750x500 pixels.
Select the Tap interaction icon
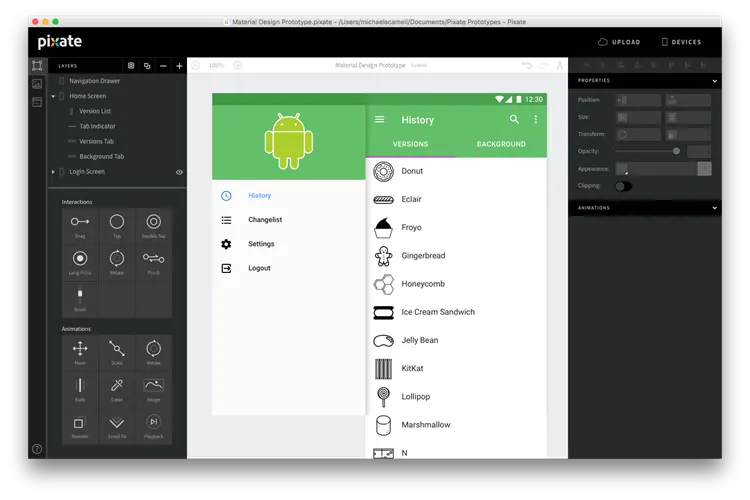point(117,222)
